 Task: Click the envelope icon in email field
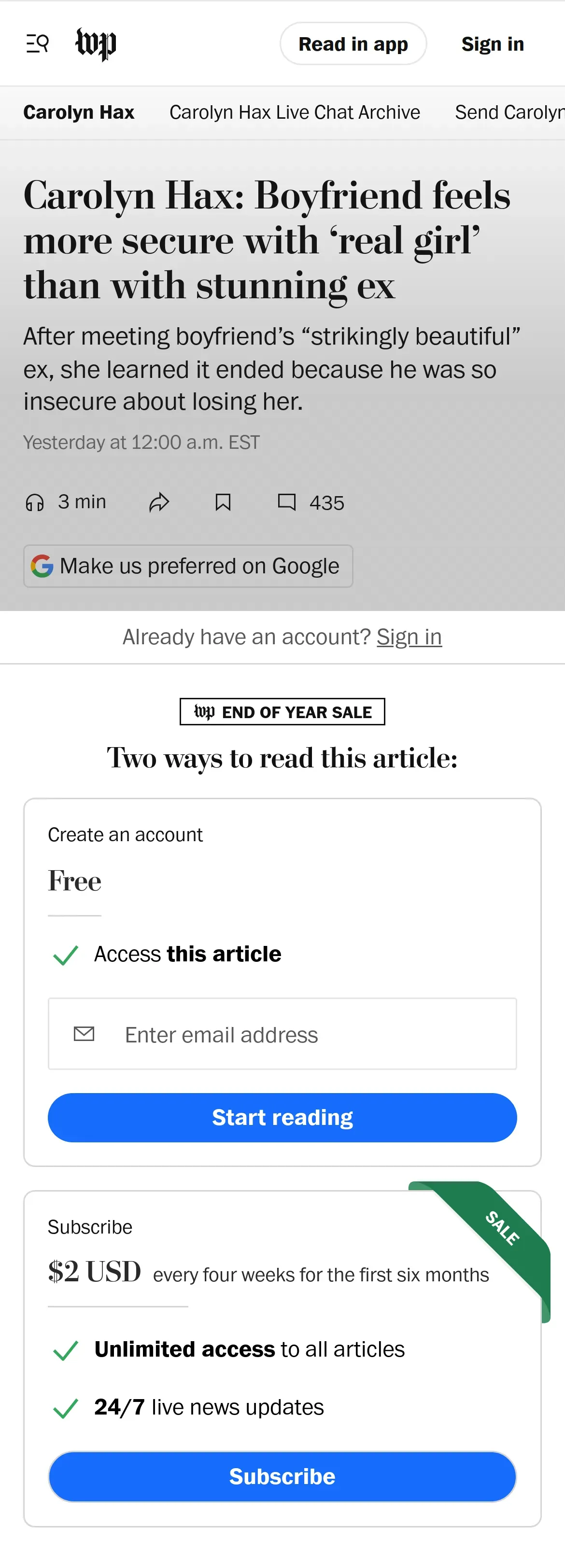[84, 1034]
